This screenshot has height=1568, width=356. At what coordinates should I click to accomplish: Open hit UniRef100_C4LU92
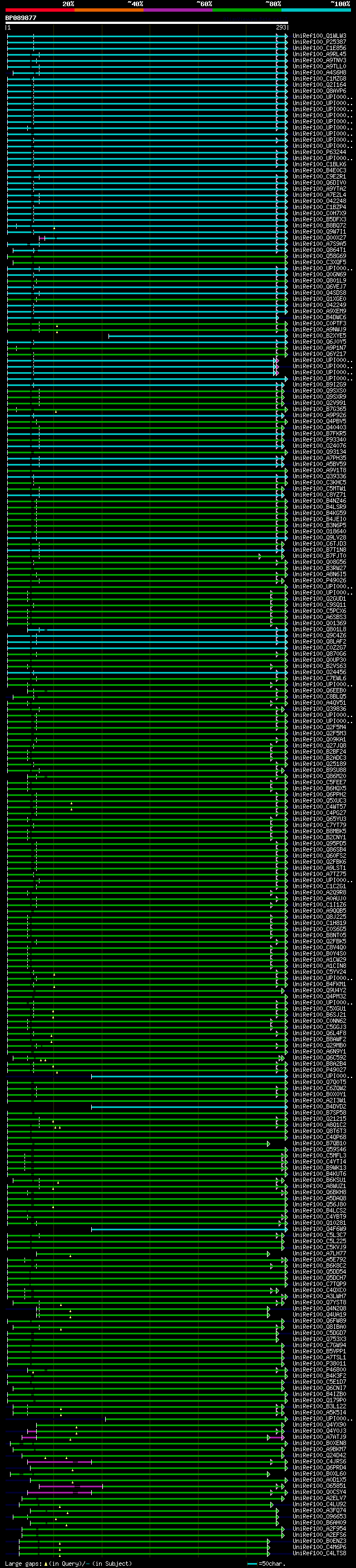click(x=319, y=1504)
